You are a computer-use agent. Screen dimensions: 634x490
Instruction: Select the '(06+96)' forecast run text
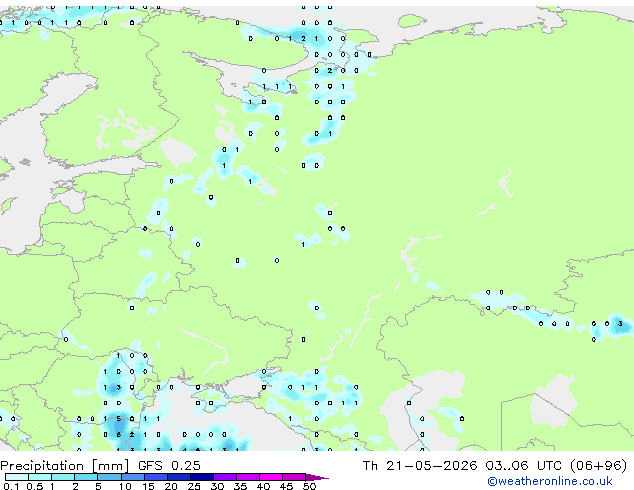coord(598,466)
